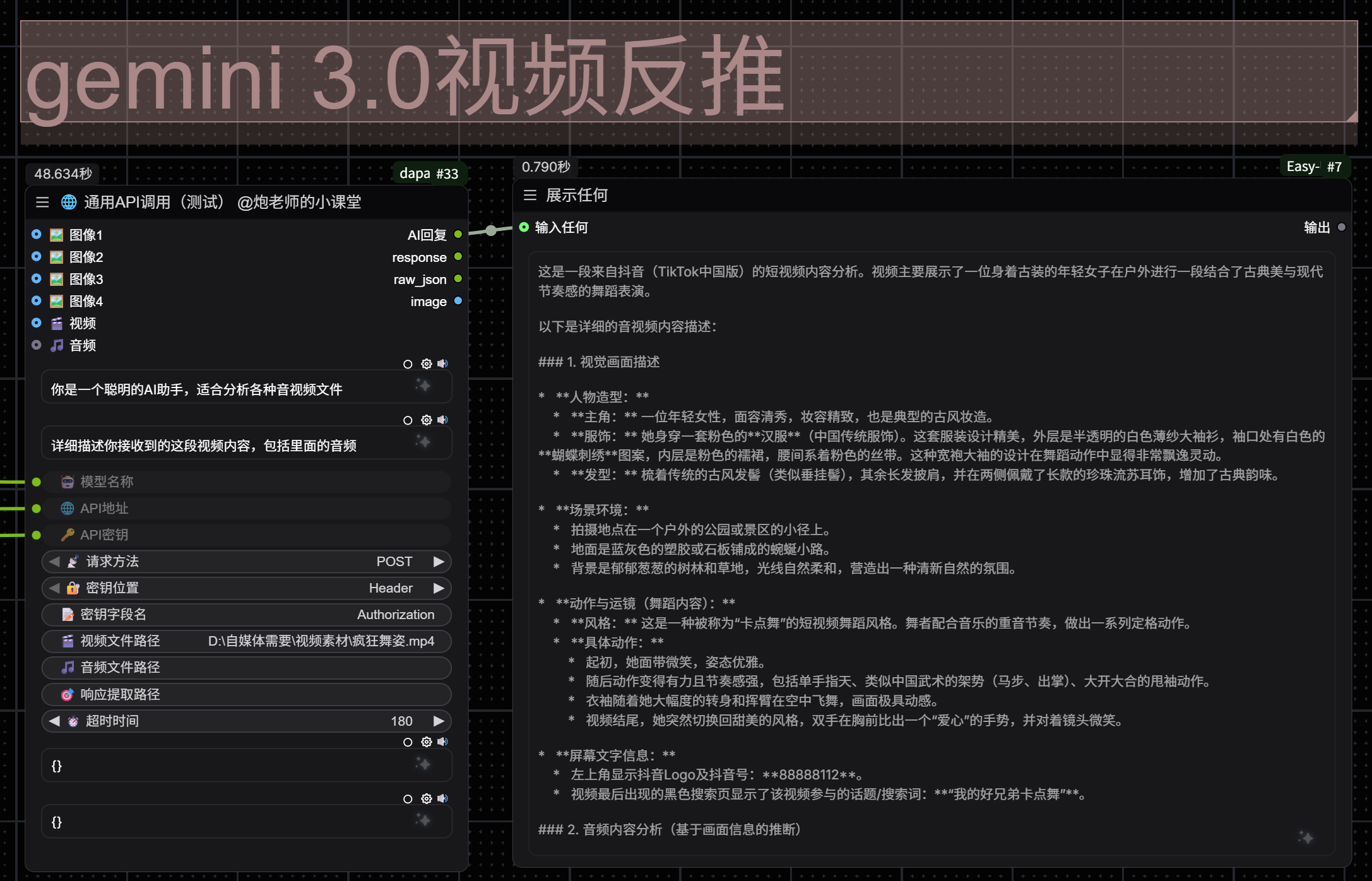Click sparkle icon in the second {} field
Image resolution: width=1372 pixels, height=881 pixels.
tap(423, 820)
